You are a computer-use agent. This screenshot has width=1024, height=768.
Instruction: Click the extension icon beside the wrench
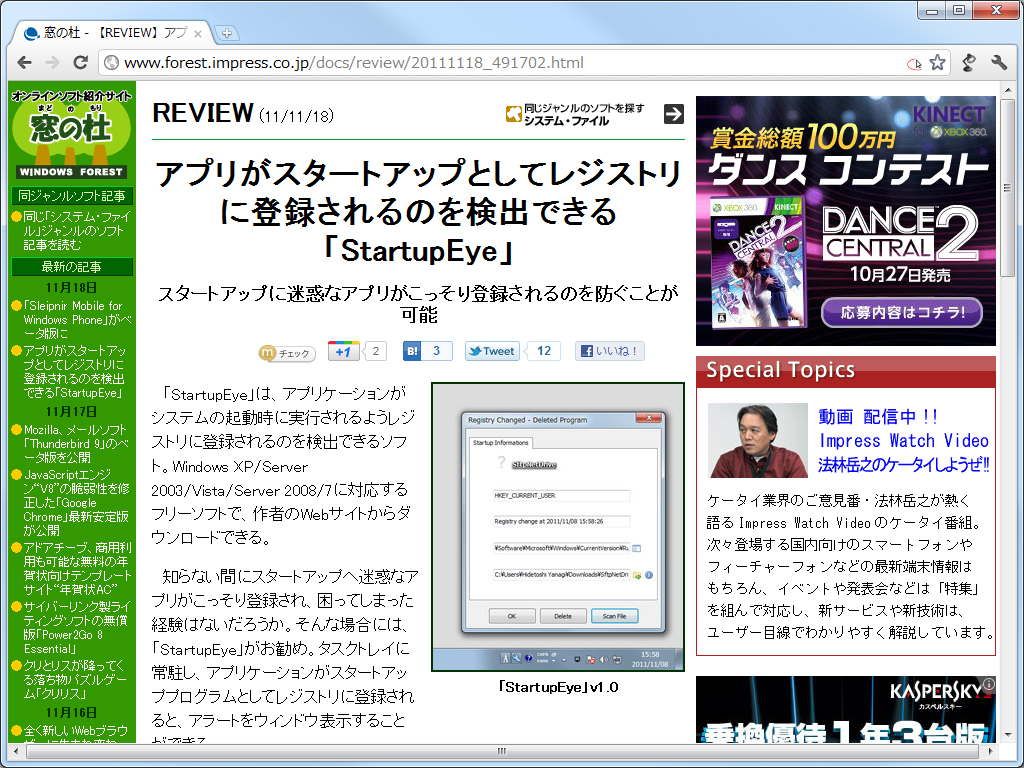(969, 63)
